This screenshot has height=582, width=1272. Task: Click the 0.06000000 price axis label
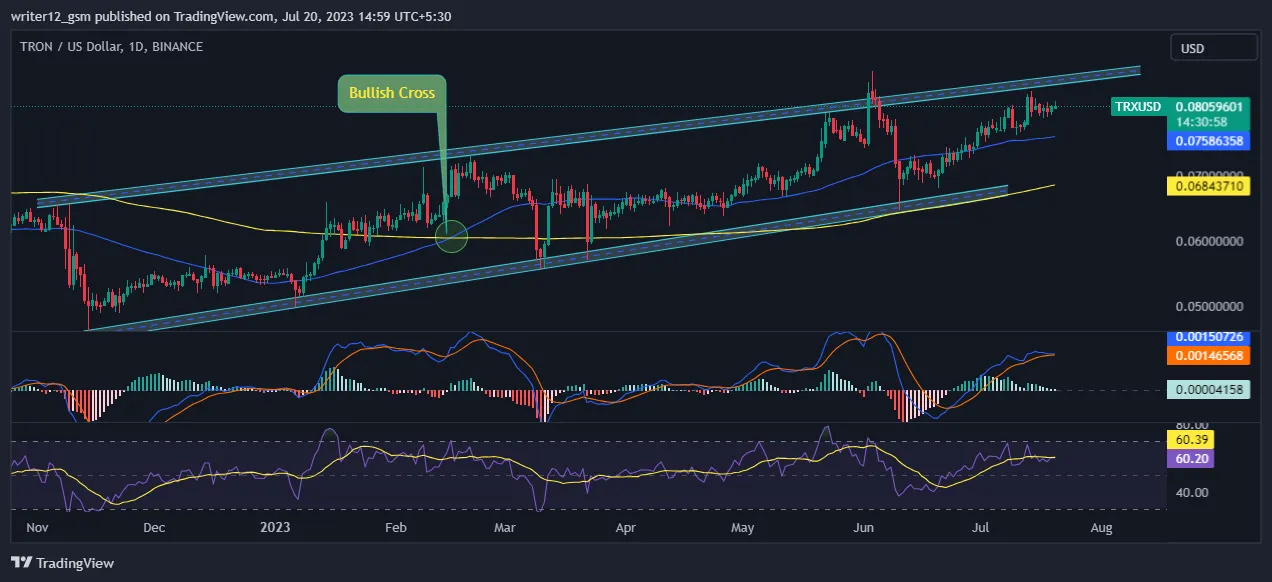(1208, 241)
